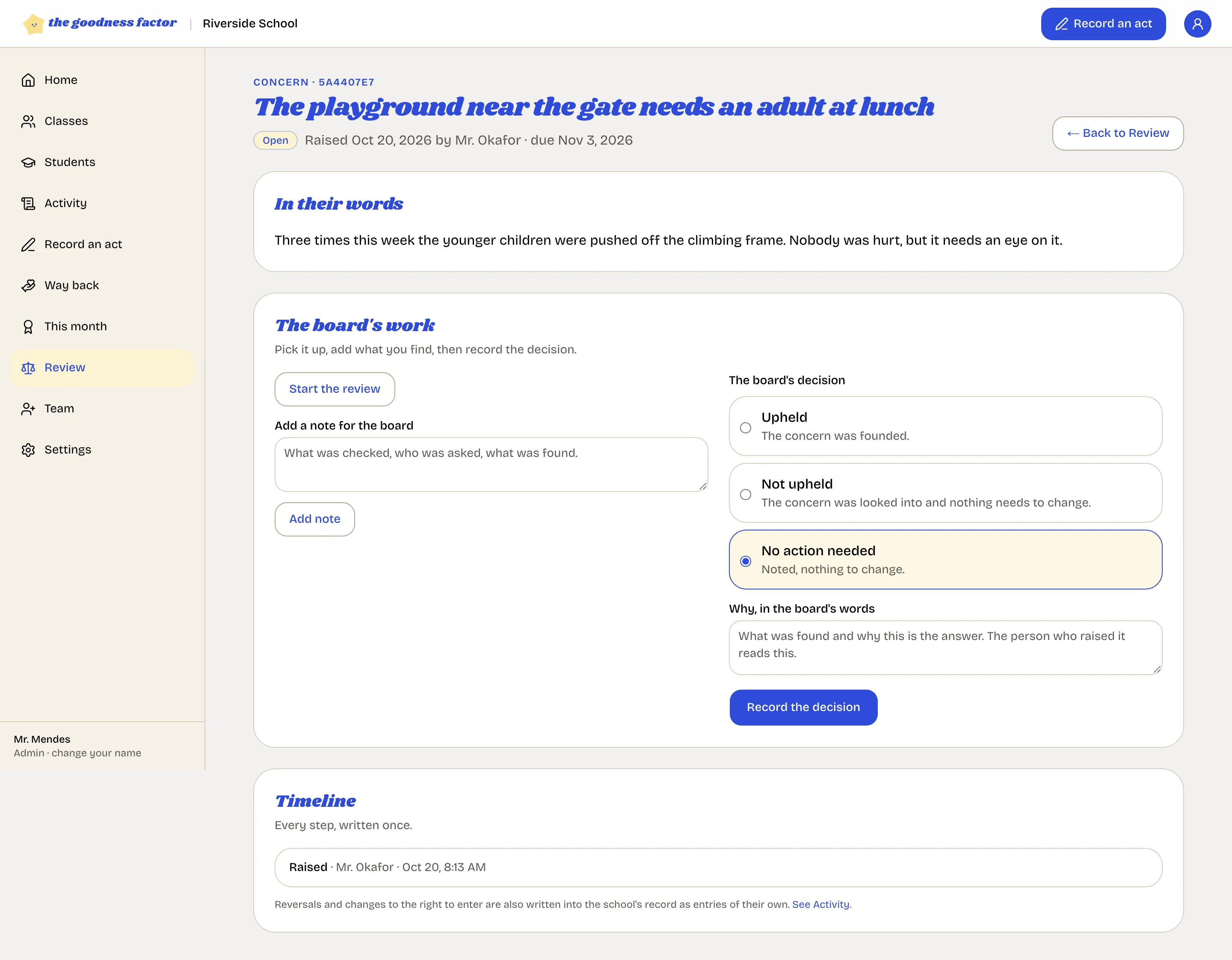Viewport: 1232px width, 960px height.
Task: Click the Raised · Mr. Okafor timeline entry
Action: click(718, 868)
